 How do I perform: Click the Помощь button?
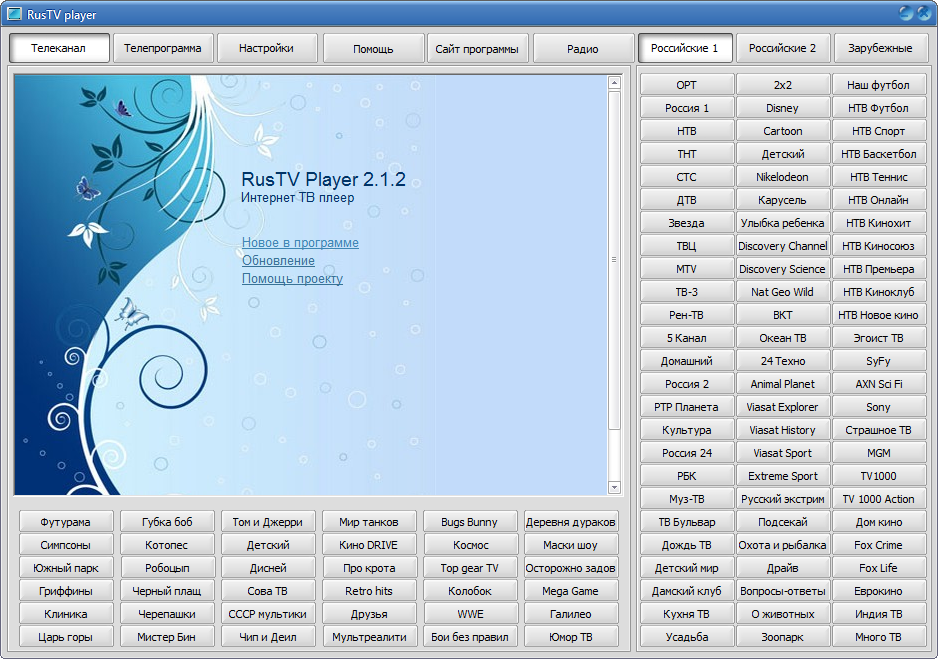[x=373, y=49]
